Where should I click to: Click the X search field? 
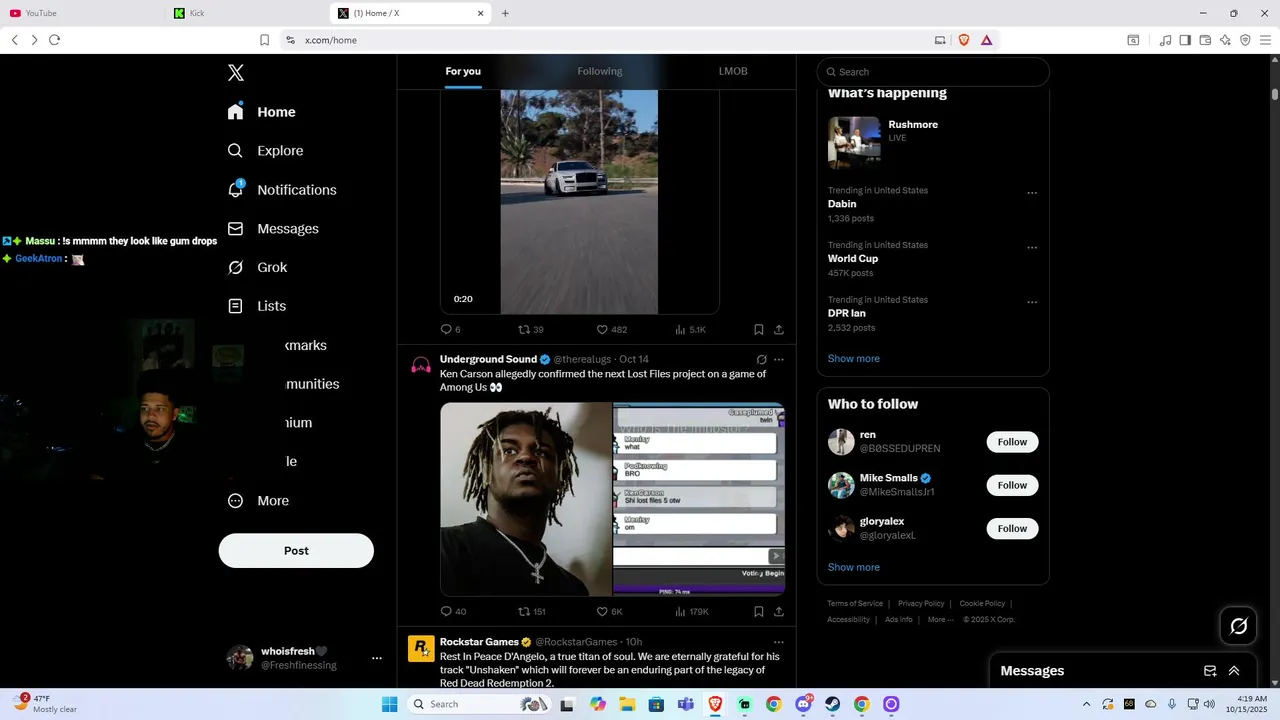(x=933, y=72)
